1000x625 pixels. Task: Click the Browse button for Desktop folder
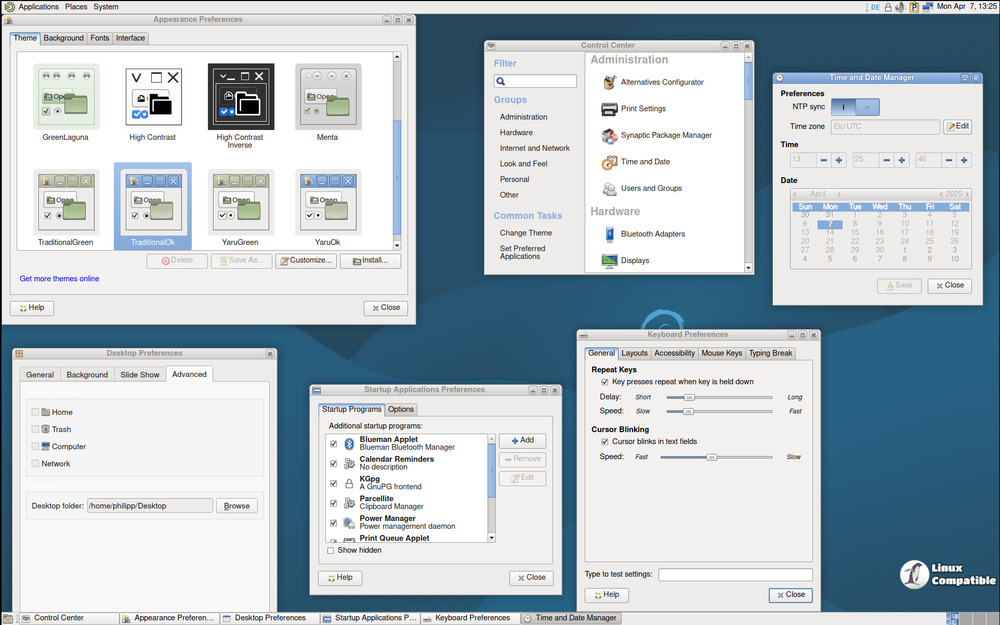click(x=237, y=506)
